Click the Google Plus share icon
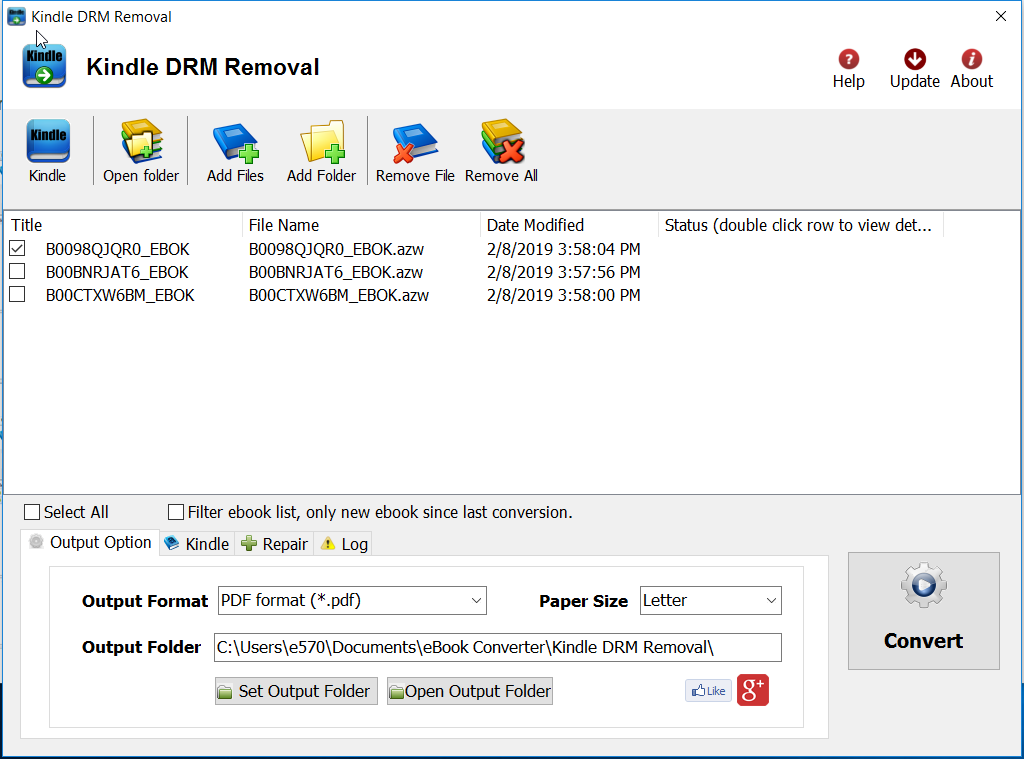 [x=753, y=690]
